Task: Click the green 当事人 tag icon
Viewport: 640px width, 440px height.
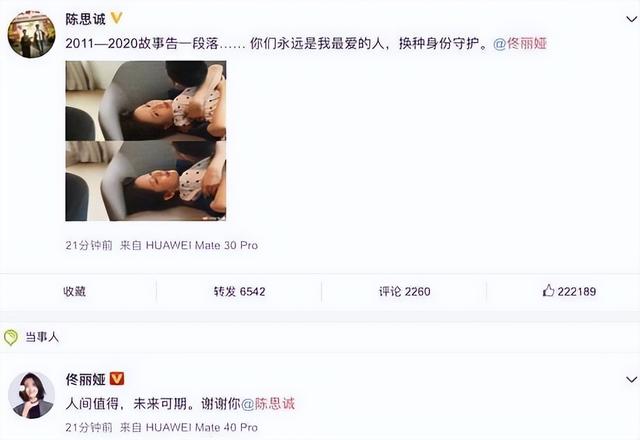Action: pyautogui.click(x=11, y=337)
